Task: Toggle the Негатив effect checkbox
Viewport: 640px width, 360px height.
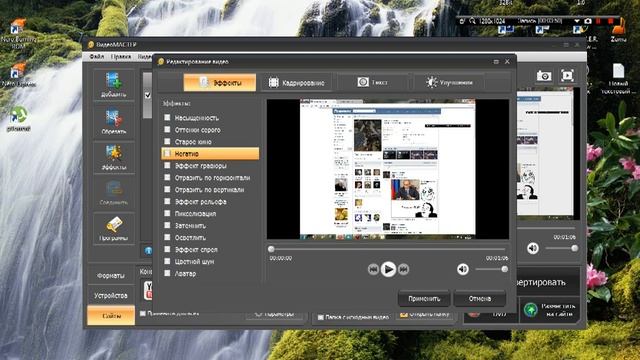Action: (167, 153)
